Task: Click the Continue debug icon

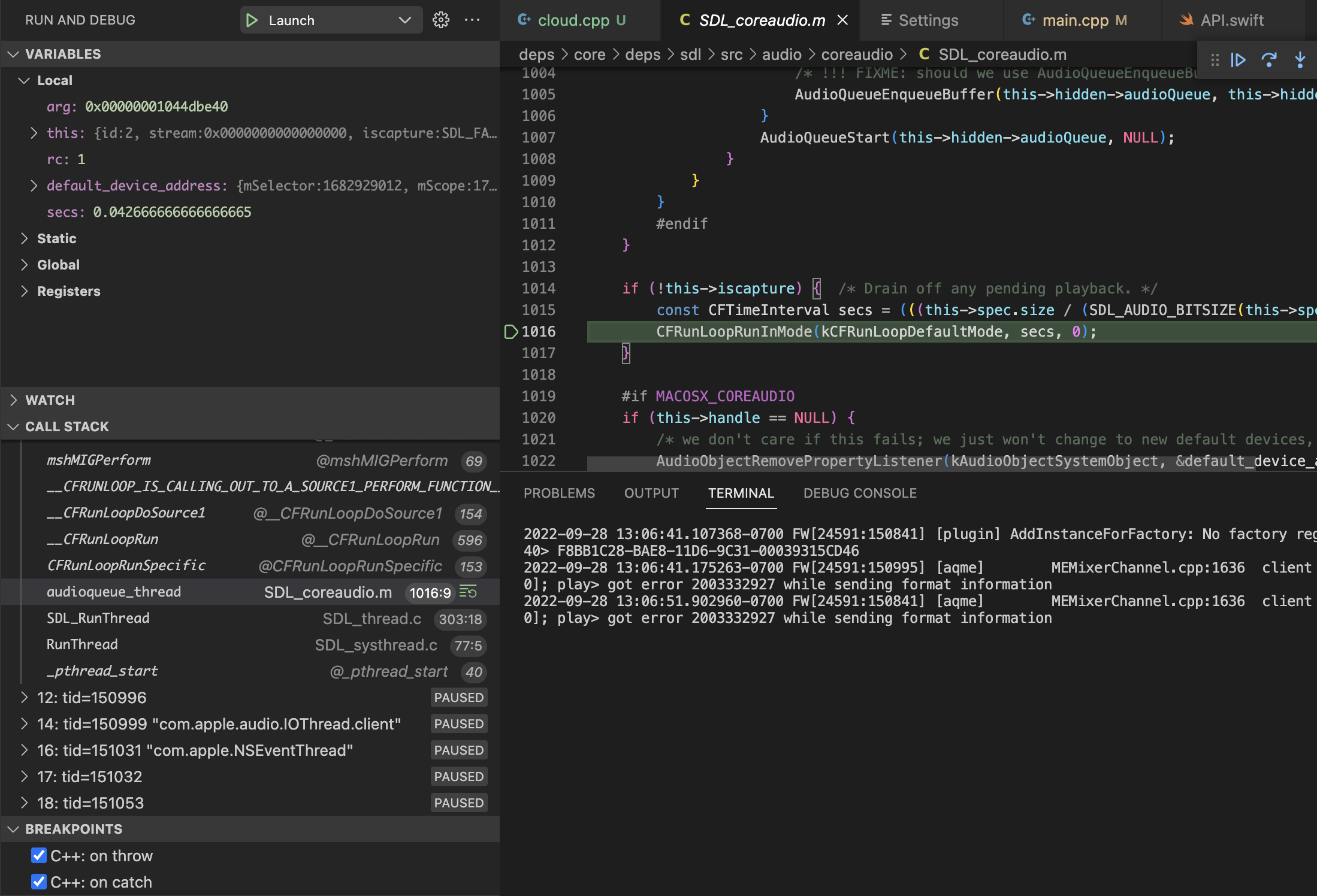Action: pyautogui.click(x=1238, y=60)
